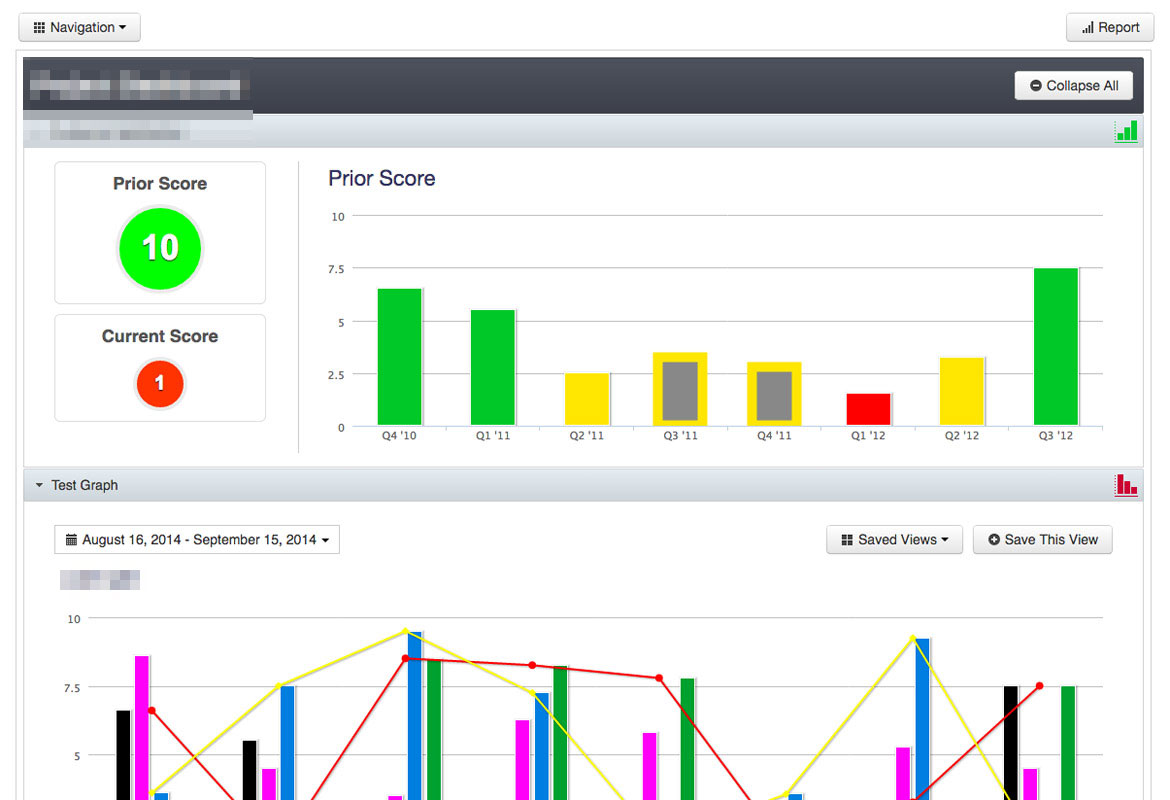This screenshot has width=1170, height=800.
Task: Click the minus icon on Collapse All
Action: point(1036,86)
